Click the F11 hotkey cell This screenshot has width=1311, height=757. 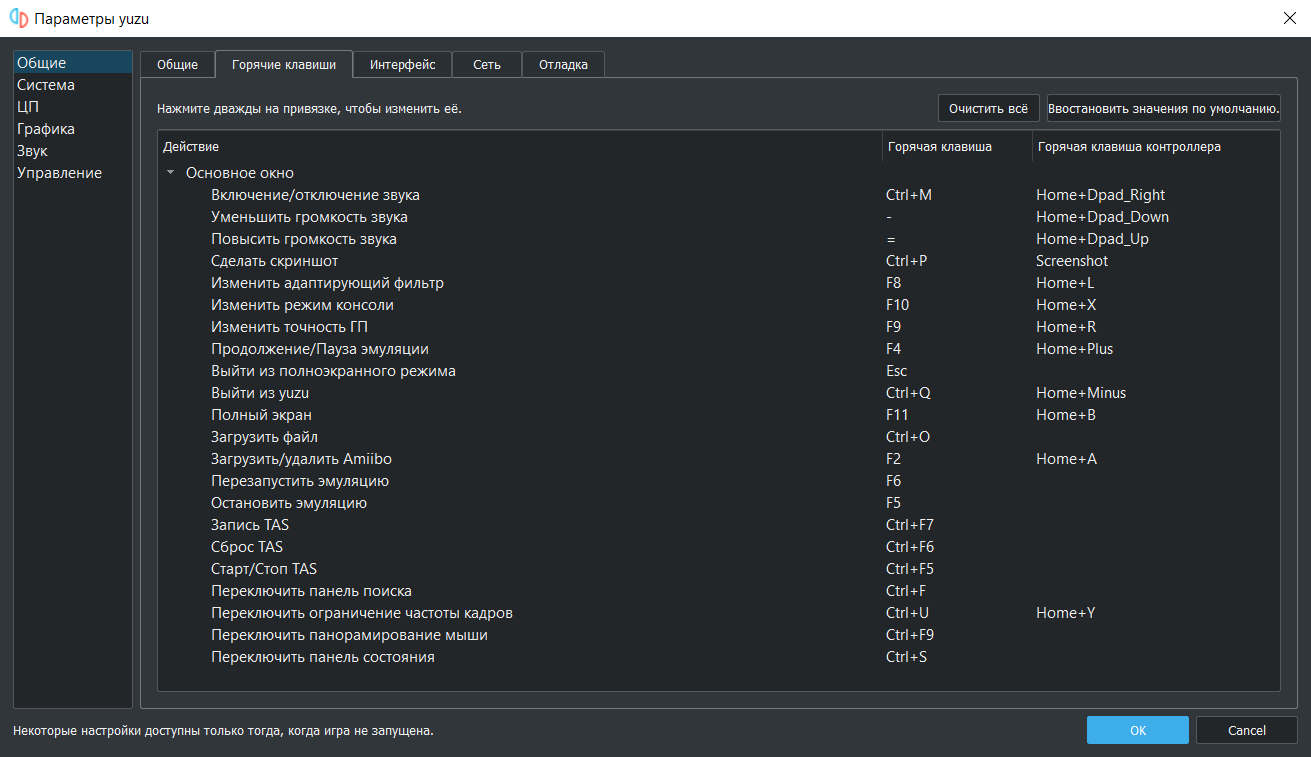tap(897, 415)
